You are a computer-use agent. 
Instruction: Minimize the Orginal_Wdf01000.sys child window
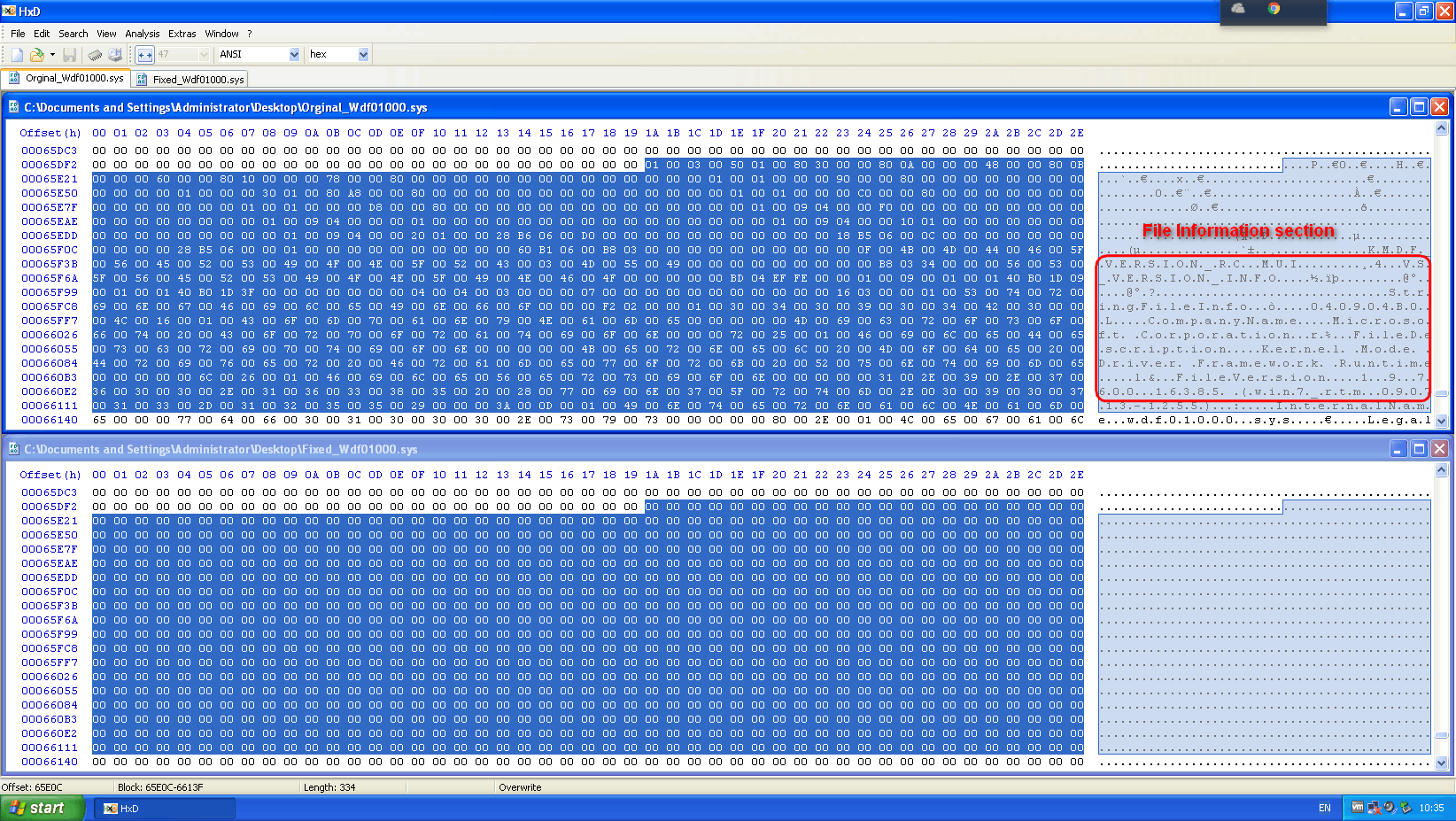click(x=1398, y=107)
